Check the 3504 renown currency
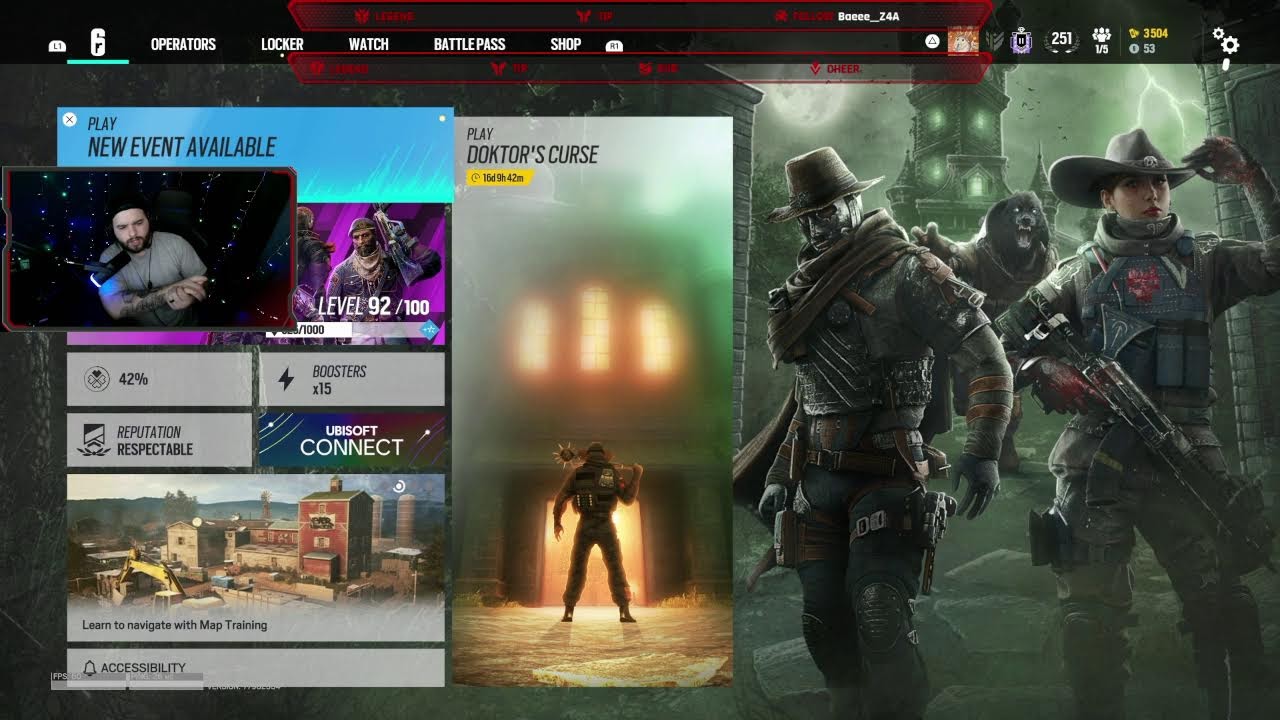Viewport: 1280px width, 720px height. [x=1148, y=33]
